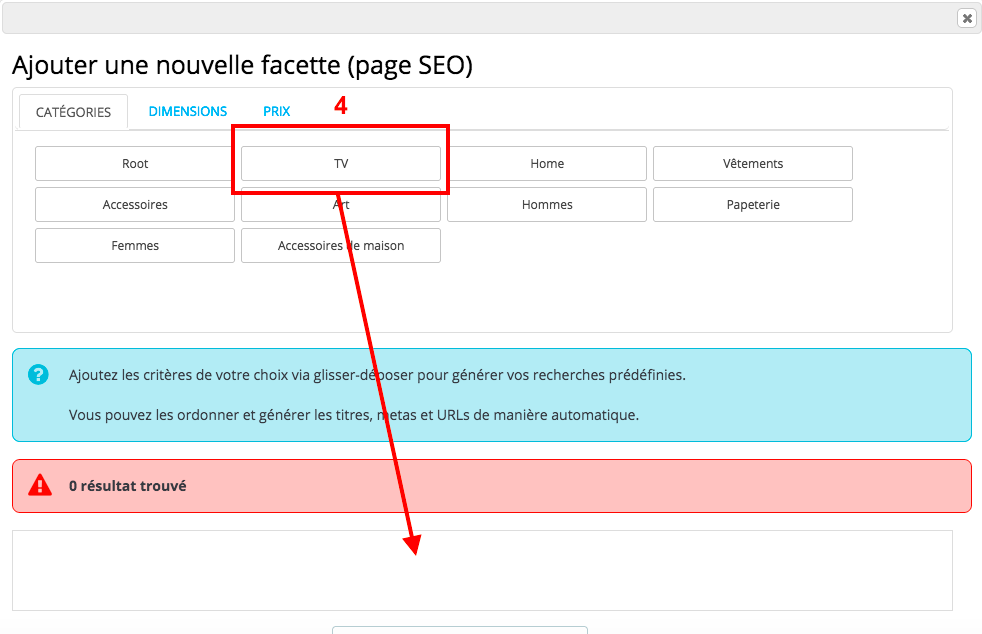The image size is (982, 634).
Task: Switch to the DIMENSIONS tab
Action: pos(187,111)
